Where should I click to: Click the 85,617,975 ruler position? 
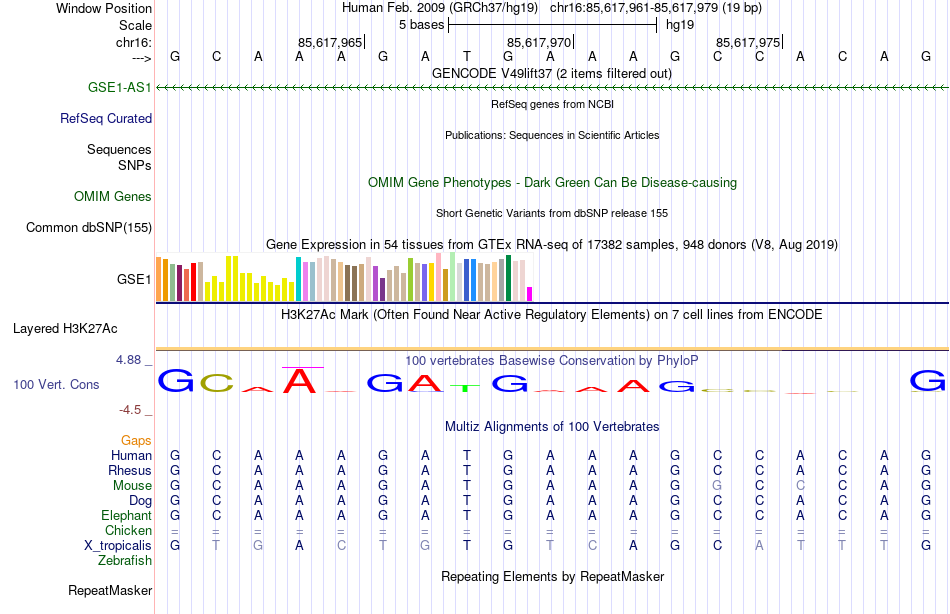pos(748,42)
